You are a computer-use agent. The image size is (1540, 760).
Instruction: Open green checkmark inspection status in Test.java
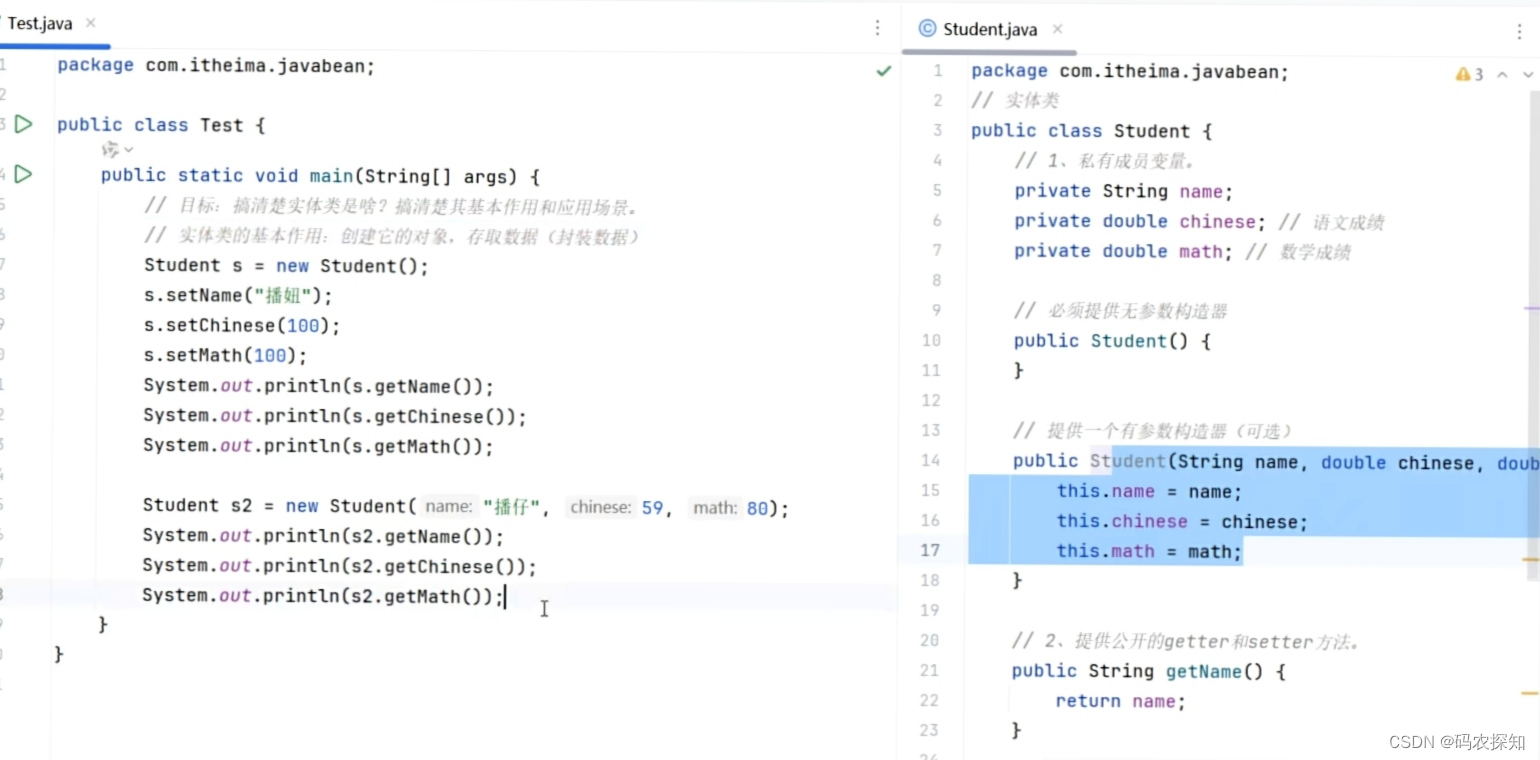[884, 71]
